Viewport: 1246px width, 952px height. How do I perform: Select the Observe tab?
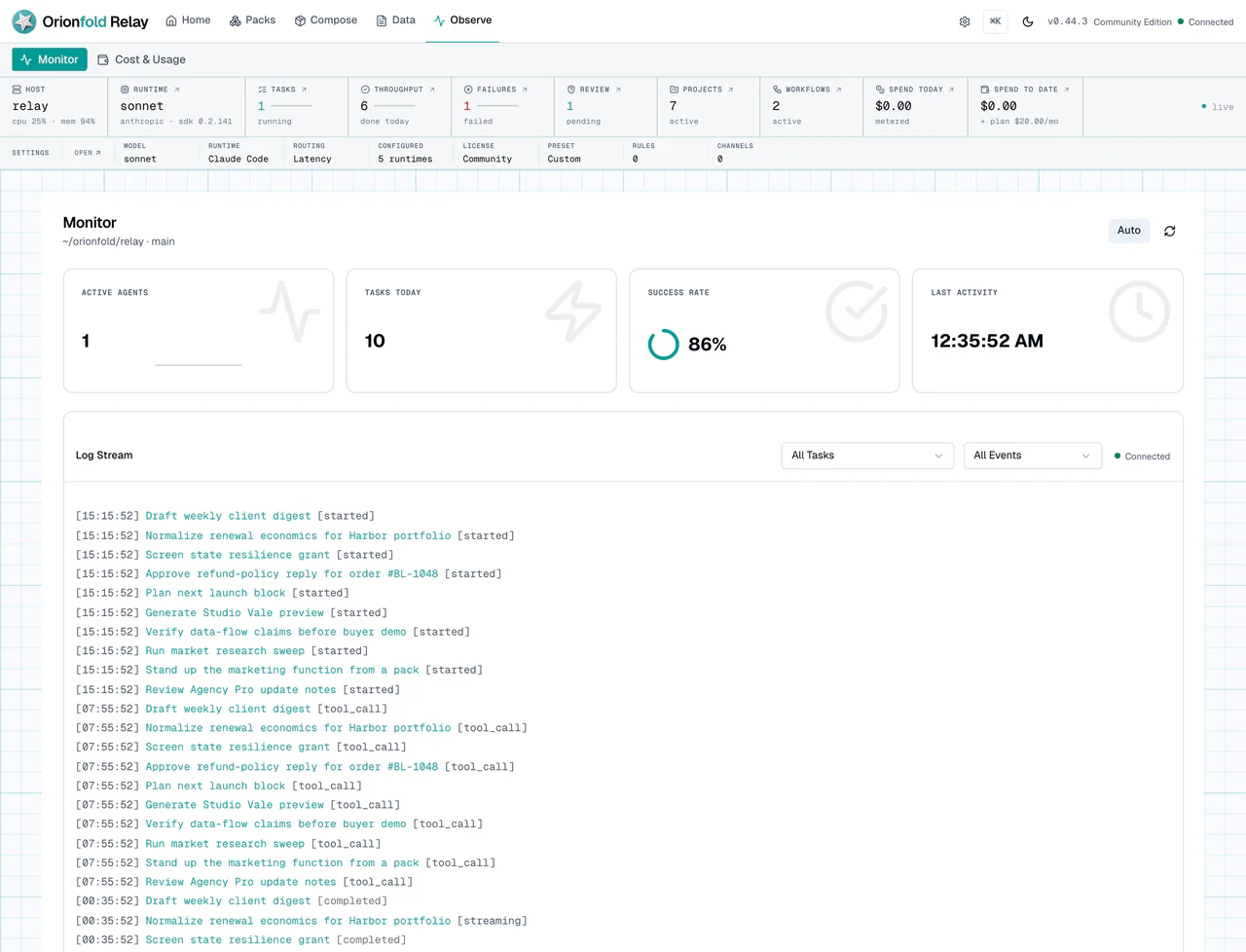pyautogui.click(x=462, y=20)
